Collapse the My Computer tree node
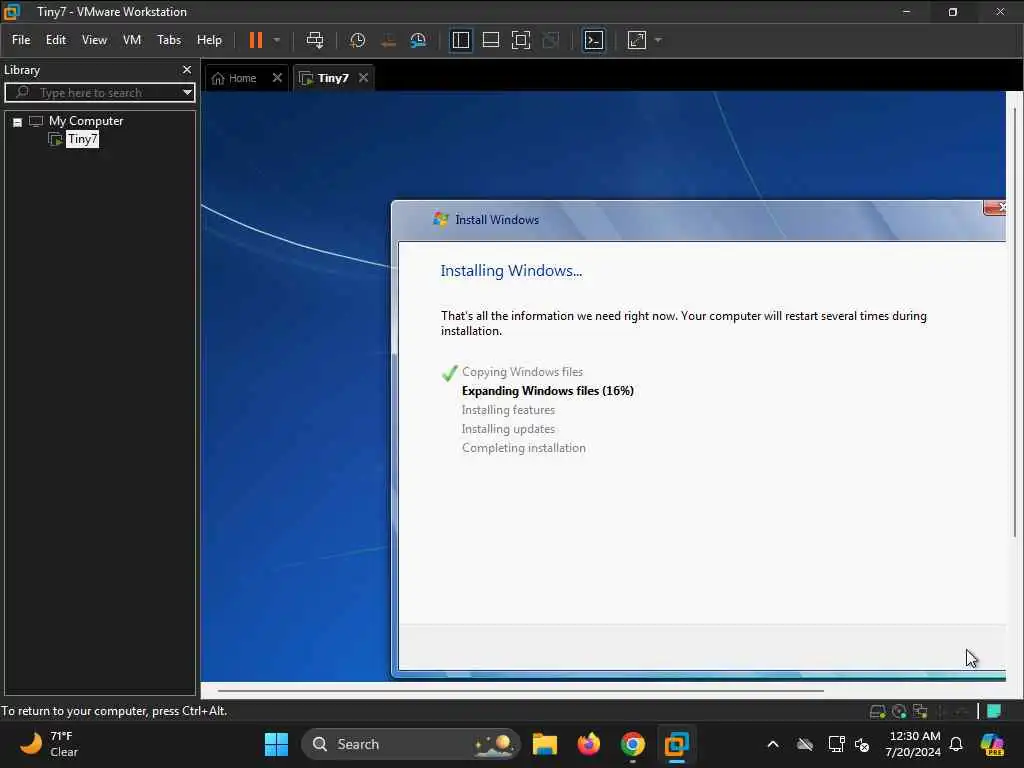Image resolution: width=1024 pixels, height=768 pixels. [18, 122]
